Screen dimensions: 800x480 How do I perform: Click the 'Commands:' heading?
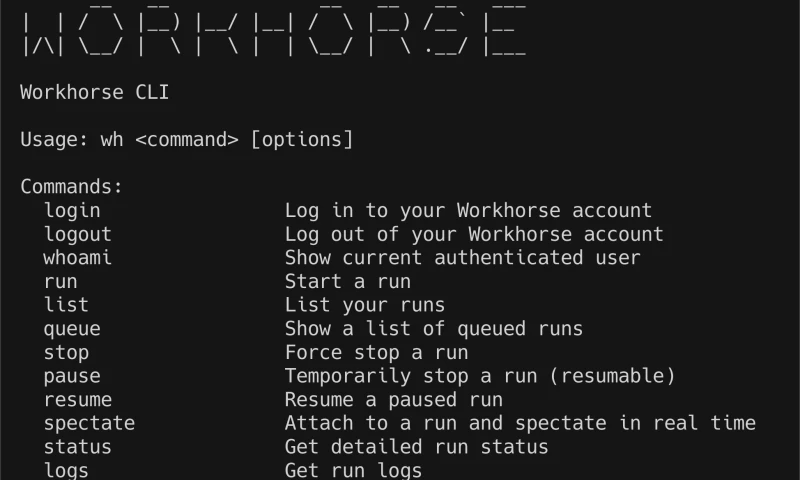point(71,186)
